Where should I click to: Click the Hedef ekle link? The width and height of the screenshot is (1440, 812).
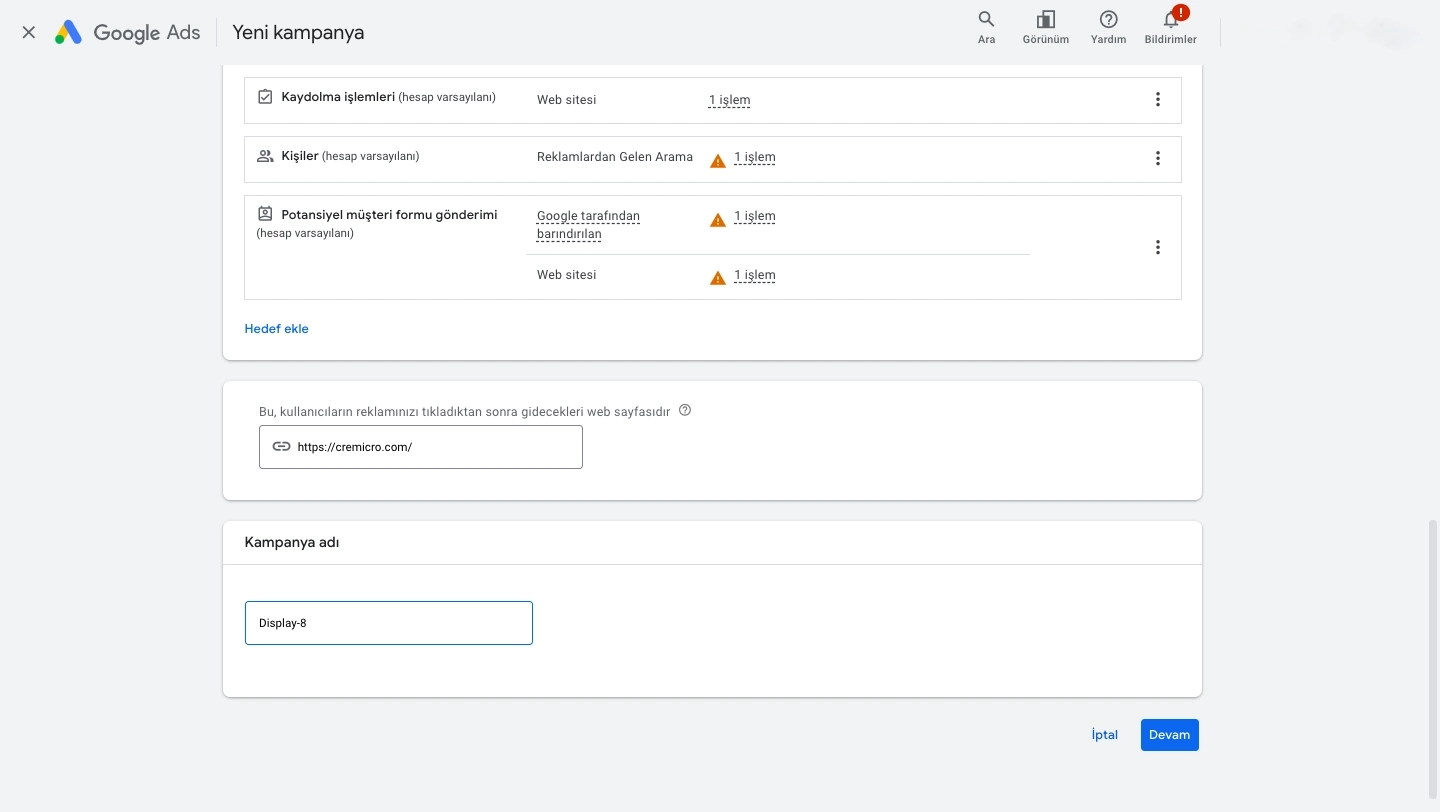coord(277,329)
